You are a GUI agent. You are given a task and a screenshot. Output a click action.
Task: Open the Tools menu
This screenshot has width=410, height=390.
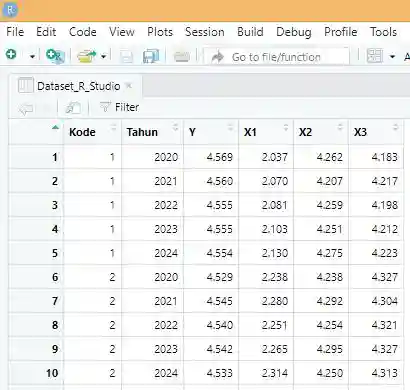383,32
